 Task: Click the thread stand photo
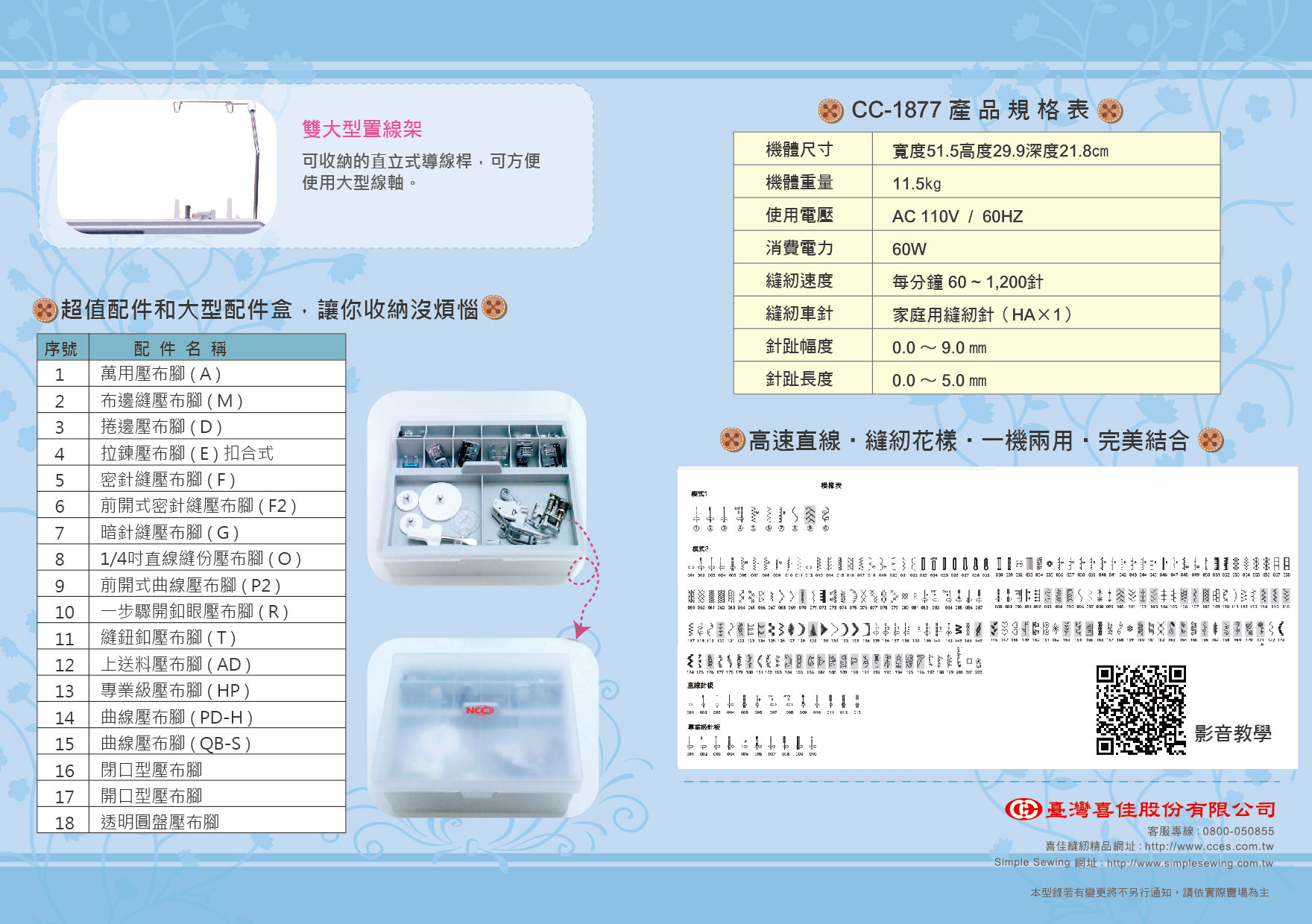(x=166, y=167)
